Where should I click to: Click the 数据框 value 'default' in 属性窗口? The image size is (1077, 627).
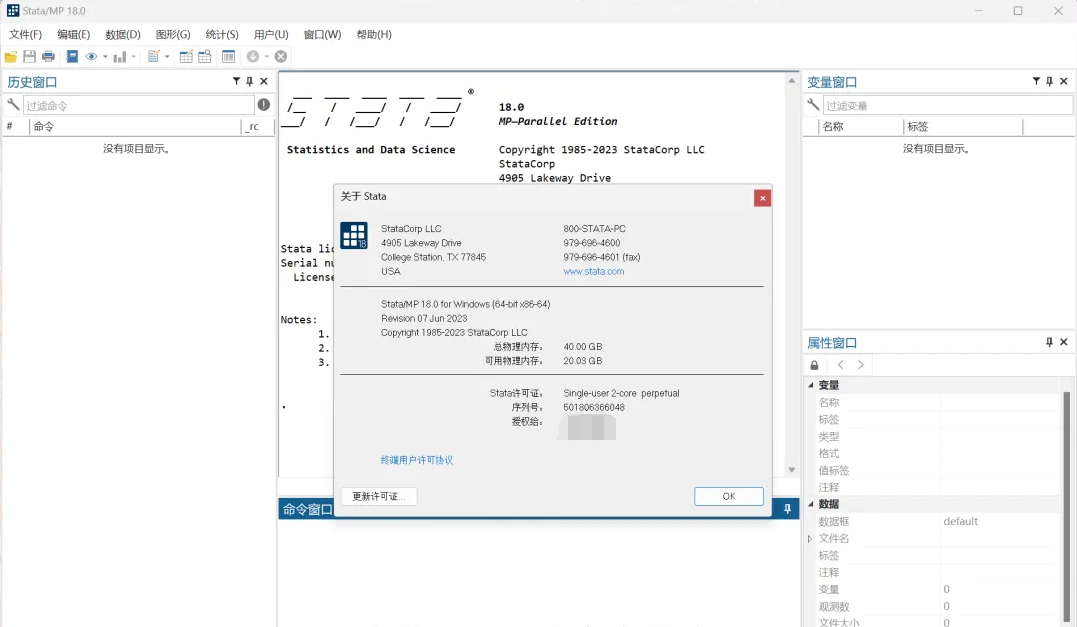(x=960, y=521)
